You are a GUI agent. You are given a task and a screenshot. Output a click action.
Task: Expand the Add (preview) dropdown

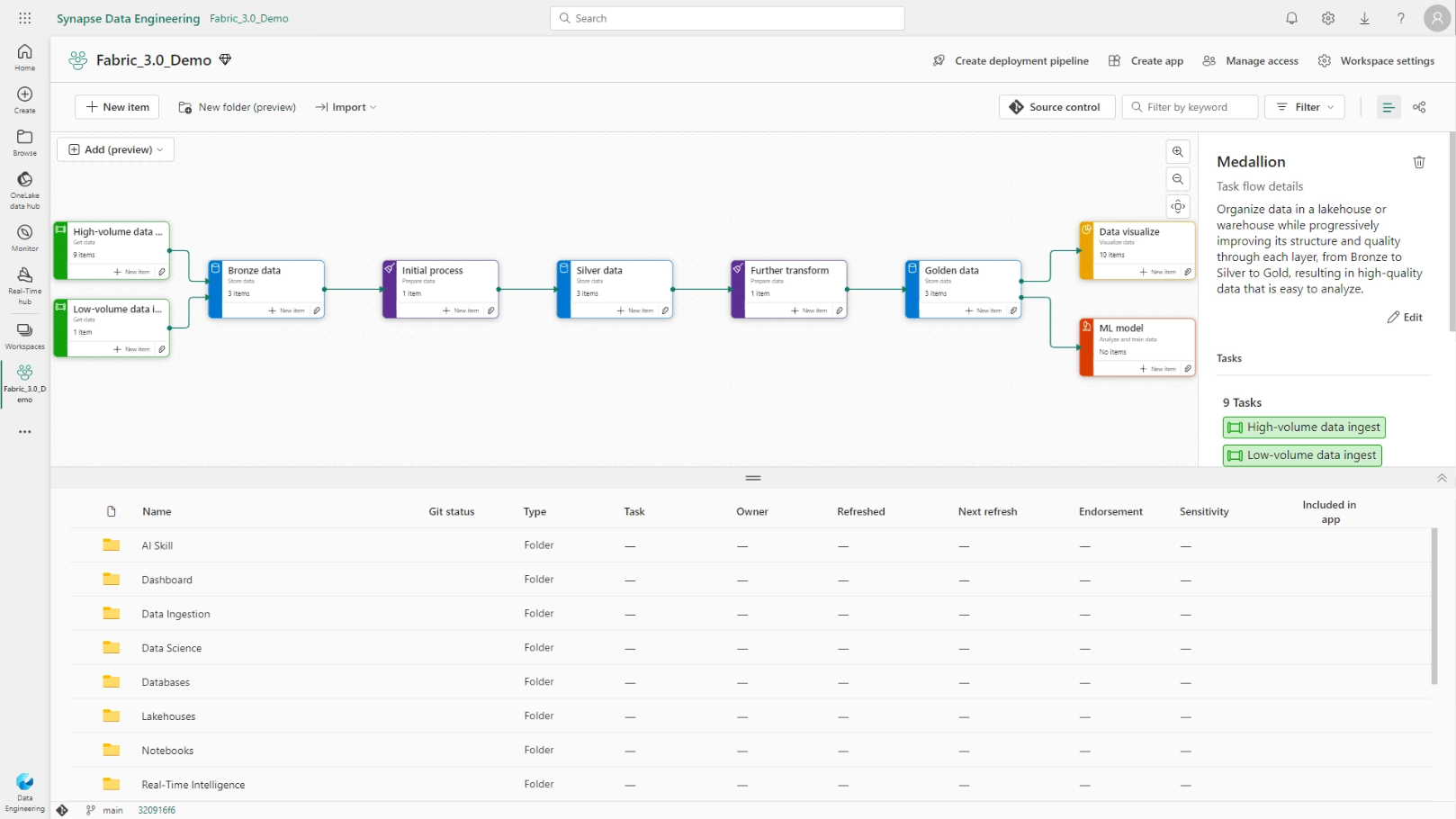click(x=115, y=149)
